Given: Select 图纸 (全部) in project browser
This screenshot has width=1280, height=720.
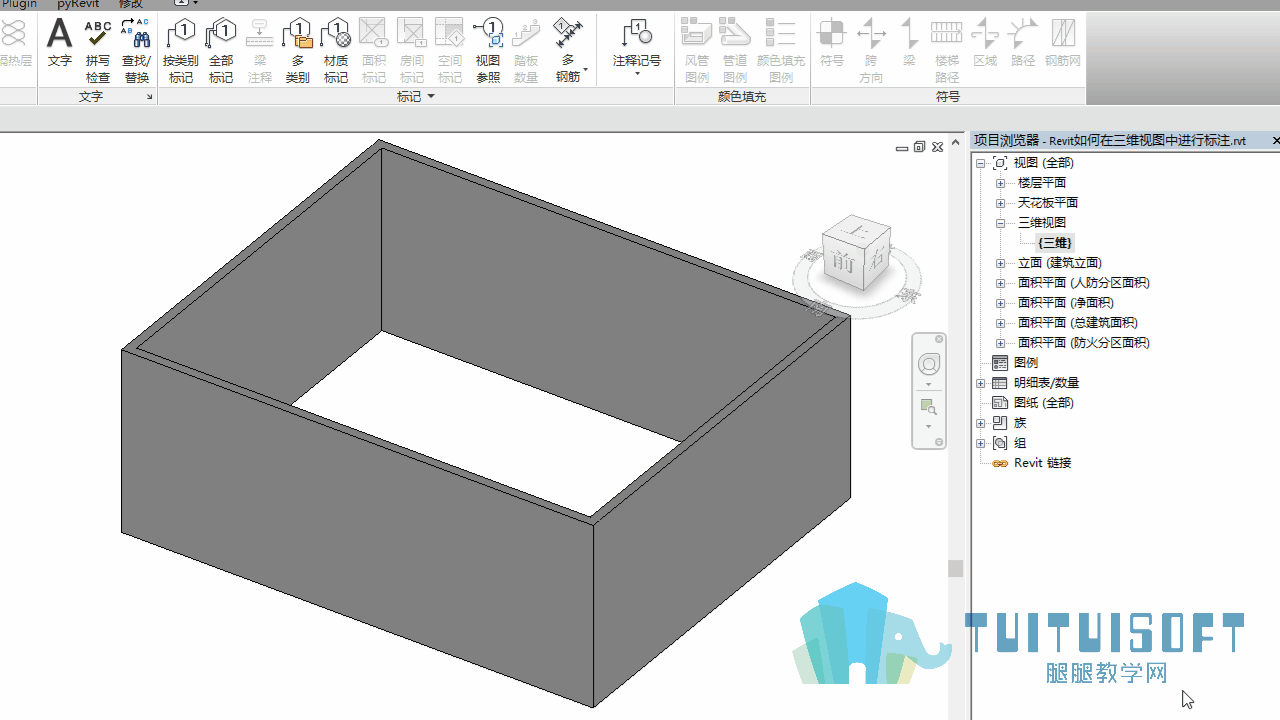Looking at the screenshot, I should click(1044, 403).
